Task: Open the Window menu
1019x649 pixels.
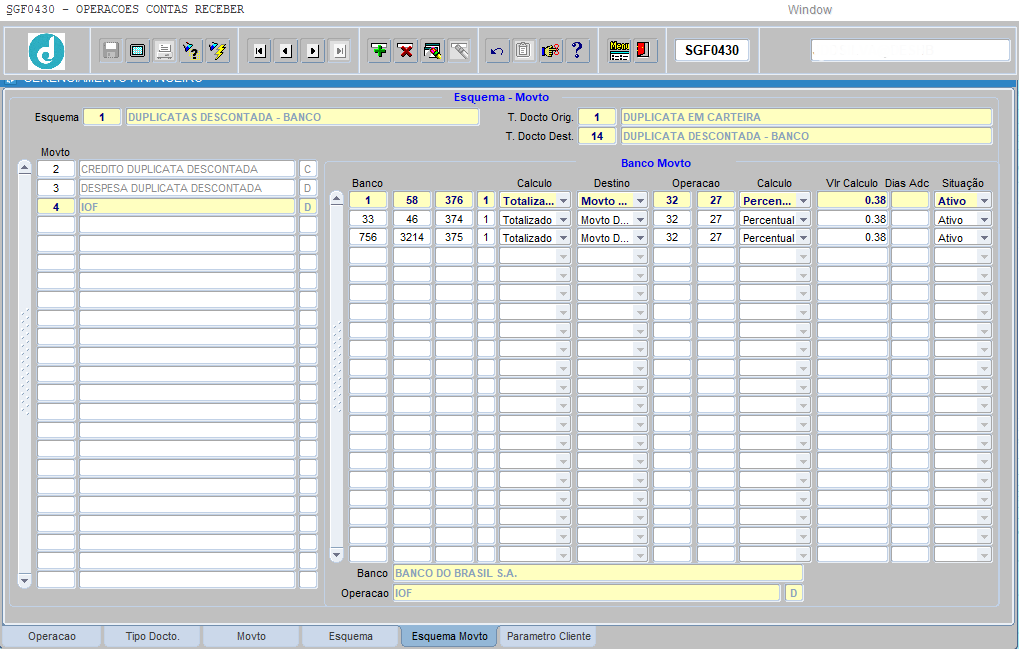Action: point(810,10)
